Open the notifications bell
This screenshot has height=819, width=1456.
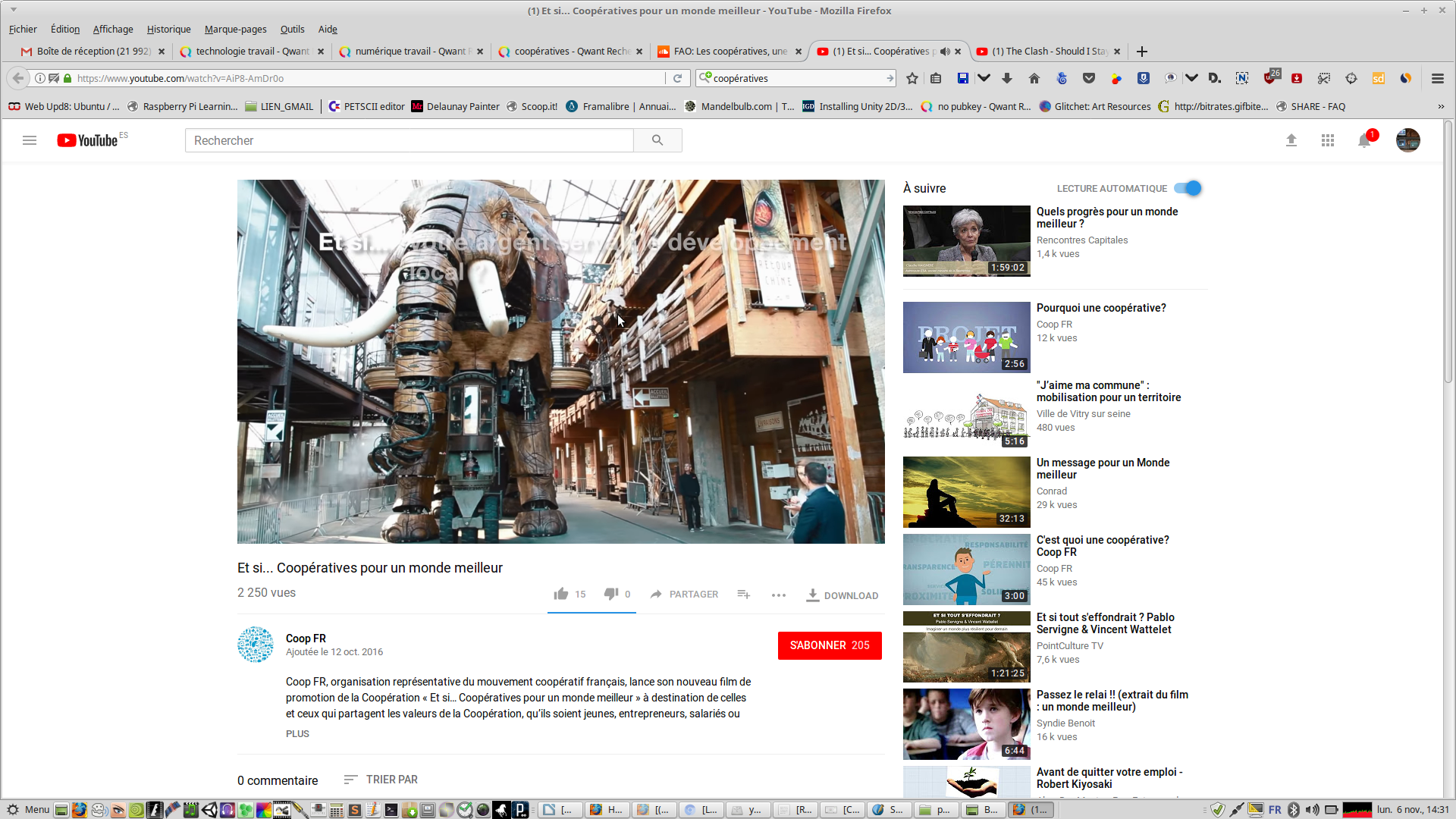1364,140
